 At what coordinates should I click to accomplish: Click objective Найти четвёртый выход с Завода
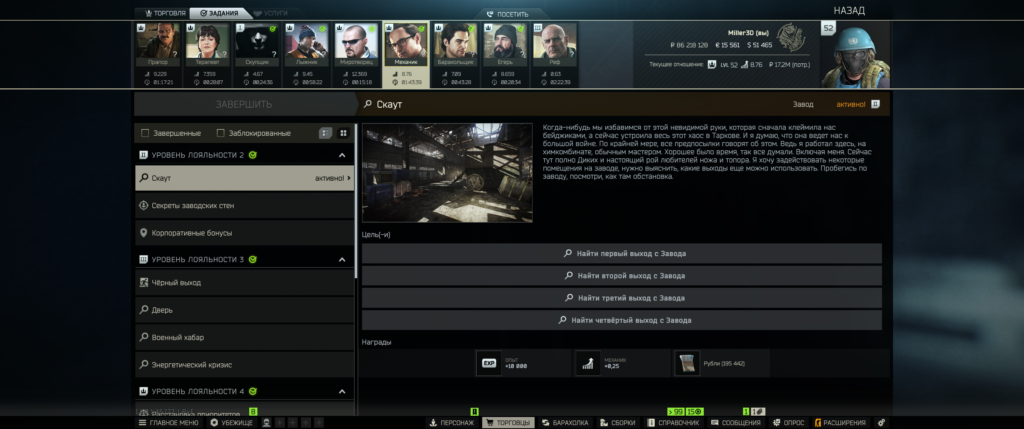(x=622, y=320)
